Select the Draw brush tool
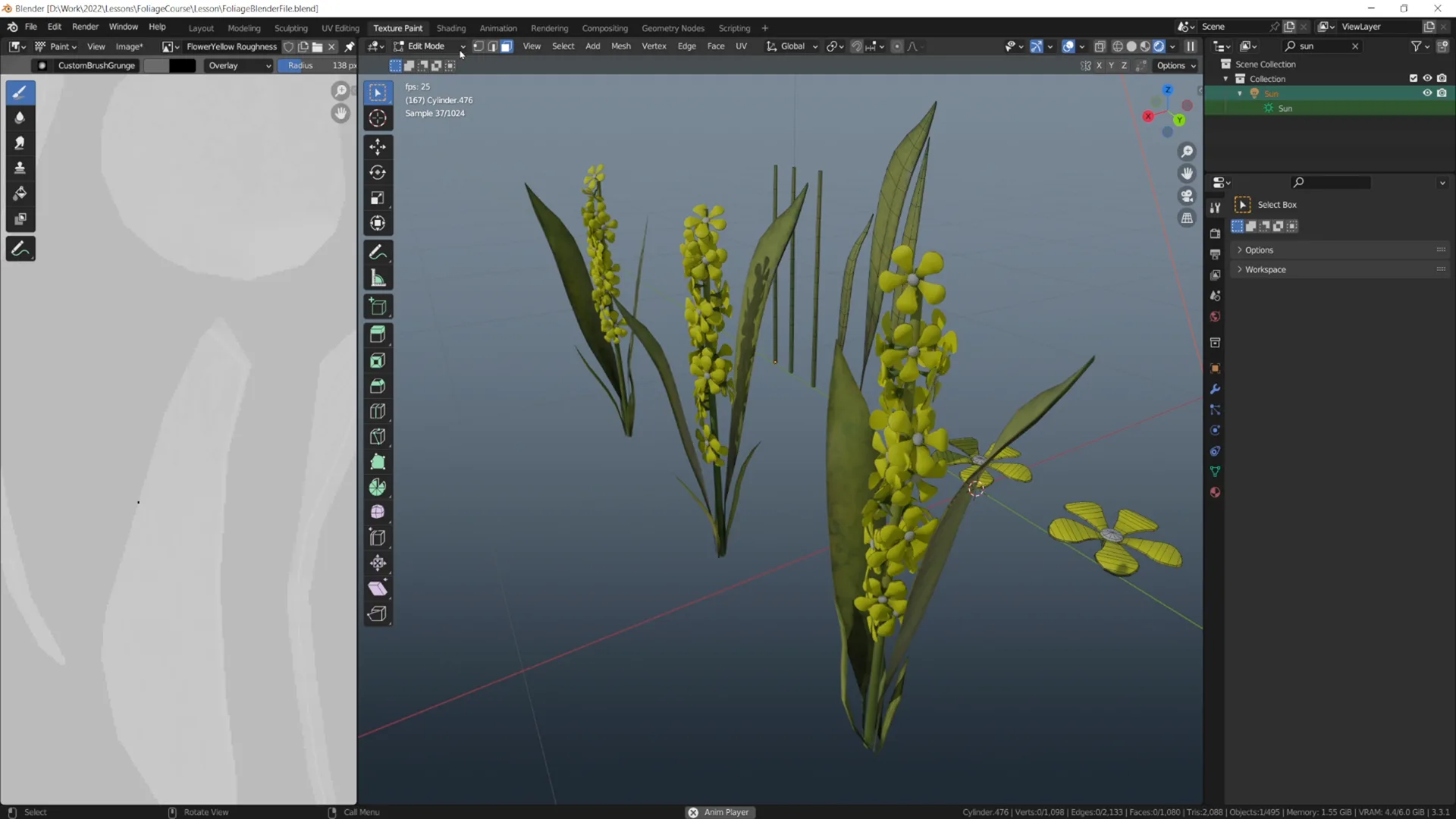This screenshot has width=1456, height=819. (x=20, y=93)
